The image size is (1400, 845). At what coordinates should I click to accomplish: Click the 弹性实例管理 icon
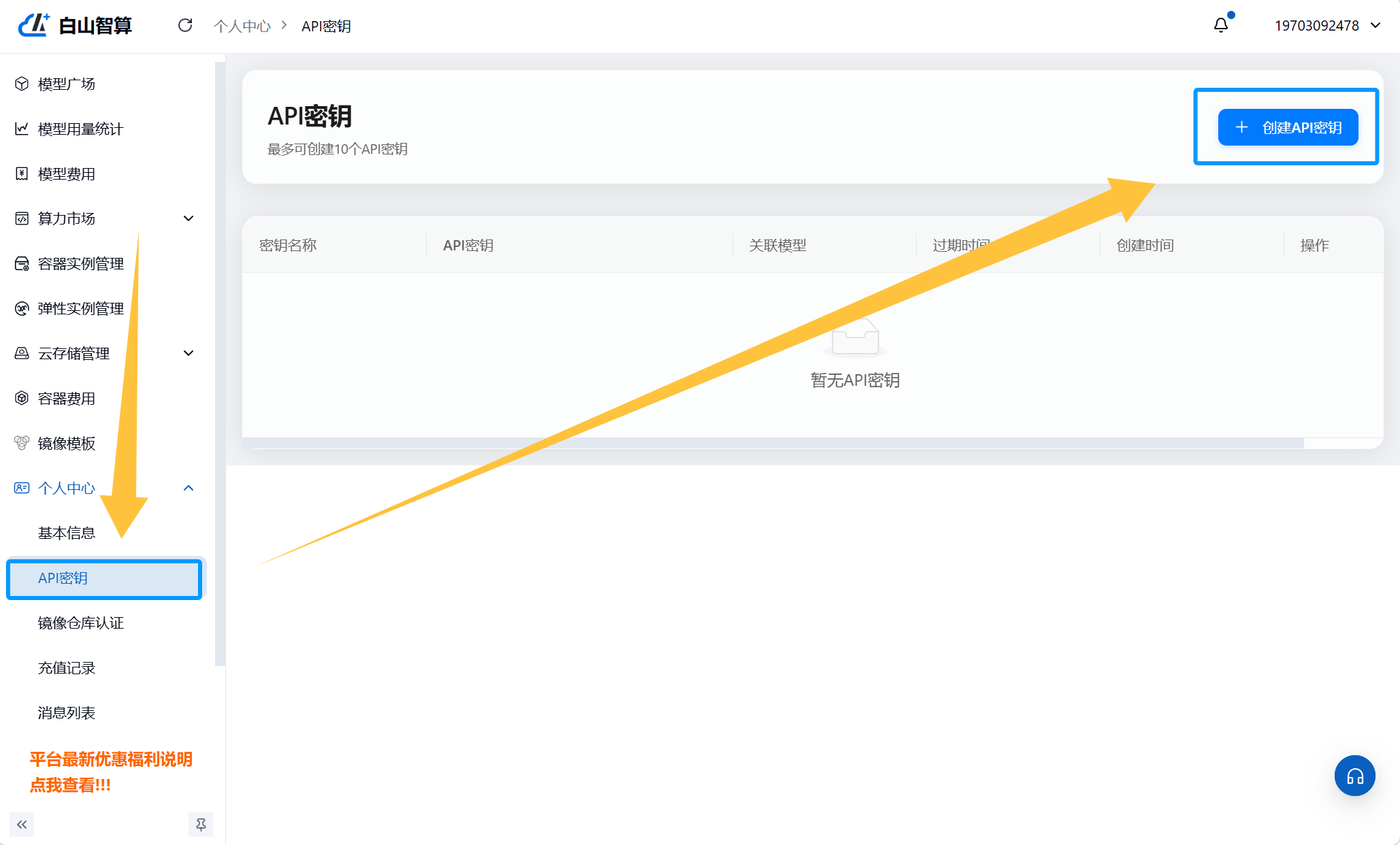(x=22, y=308)
